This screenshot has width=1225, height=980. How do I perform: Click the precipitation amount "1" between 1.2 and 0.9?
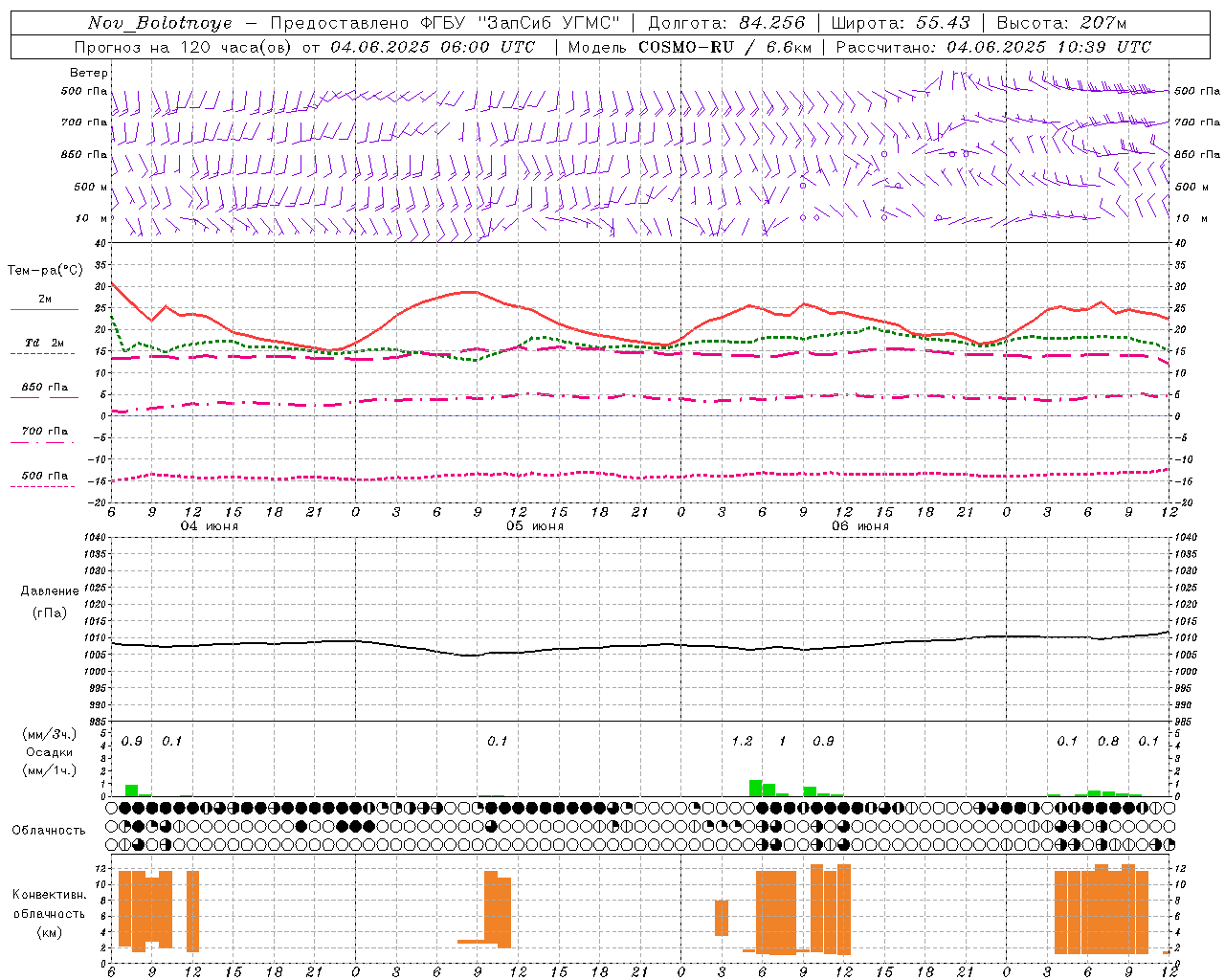tap(782, 741)
